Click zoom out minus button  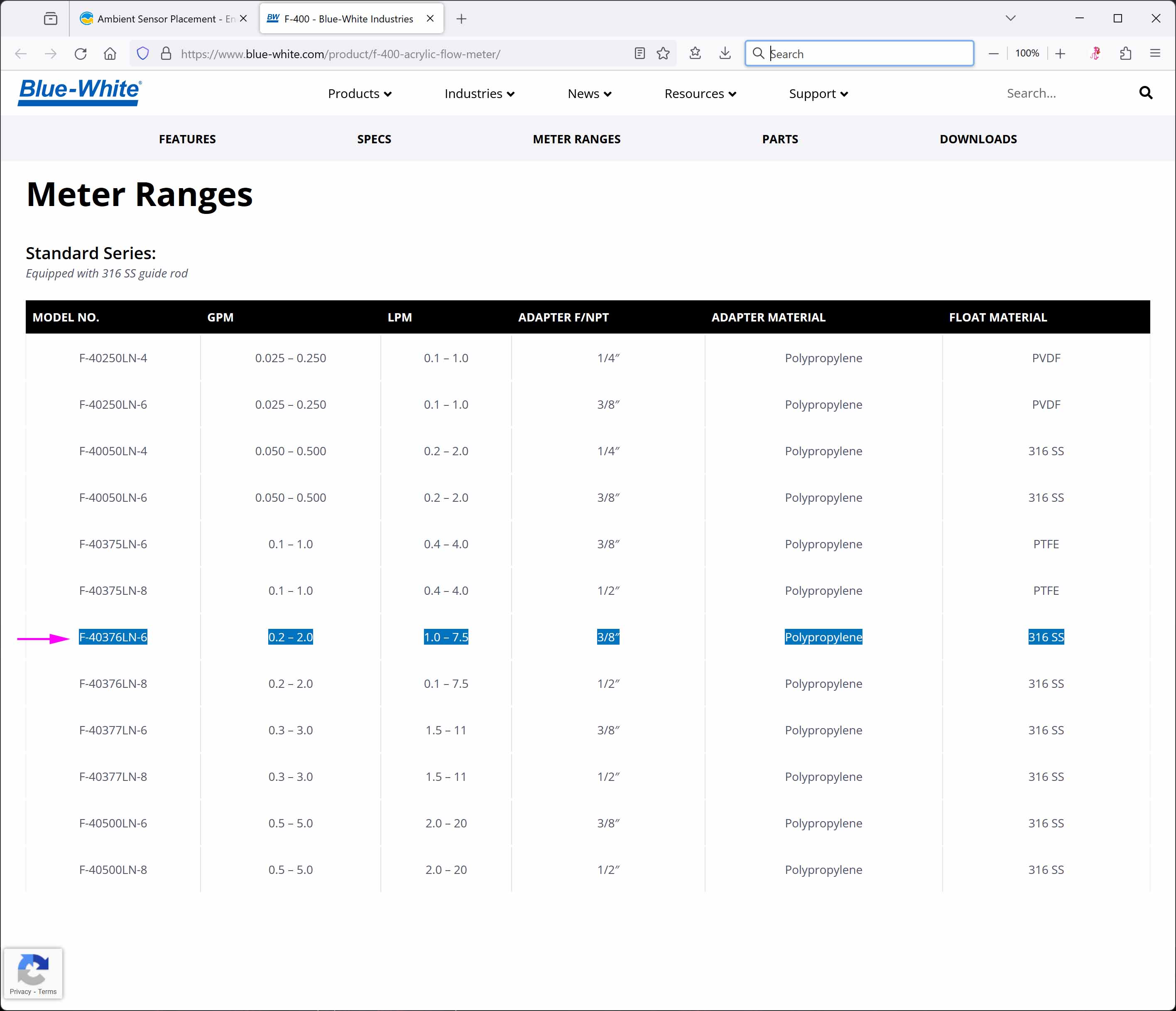pyautogui.click(x=993, y=53)
